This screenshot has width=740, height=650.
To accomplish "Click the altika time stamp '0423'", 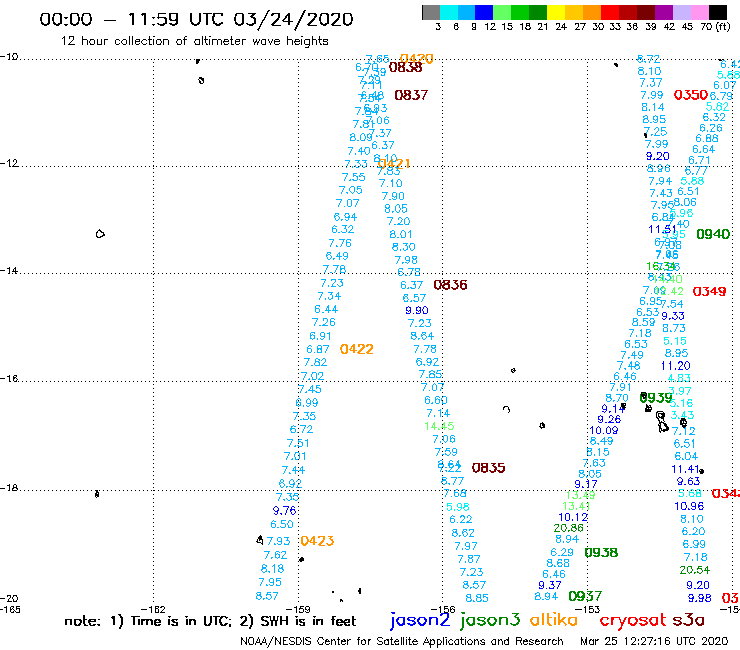I will point(317,541).
